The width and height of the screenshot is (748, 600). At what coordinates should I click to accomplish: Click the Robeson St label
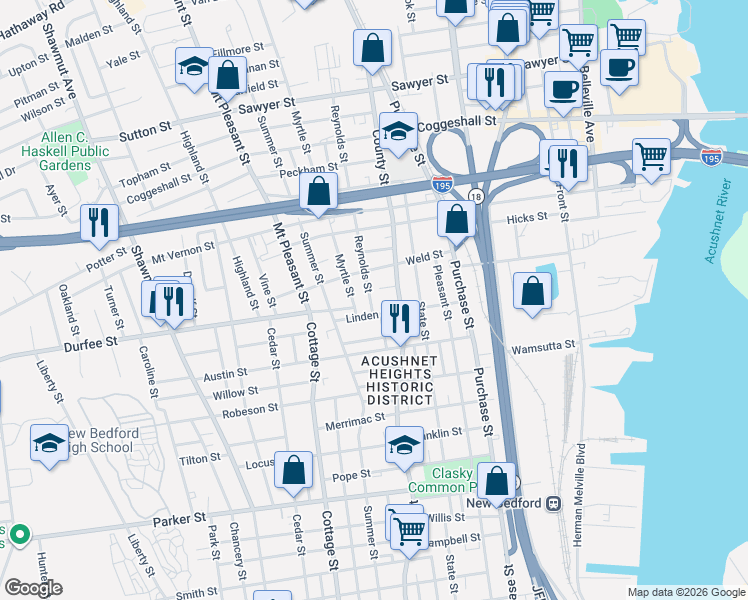250,410
